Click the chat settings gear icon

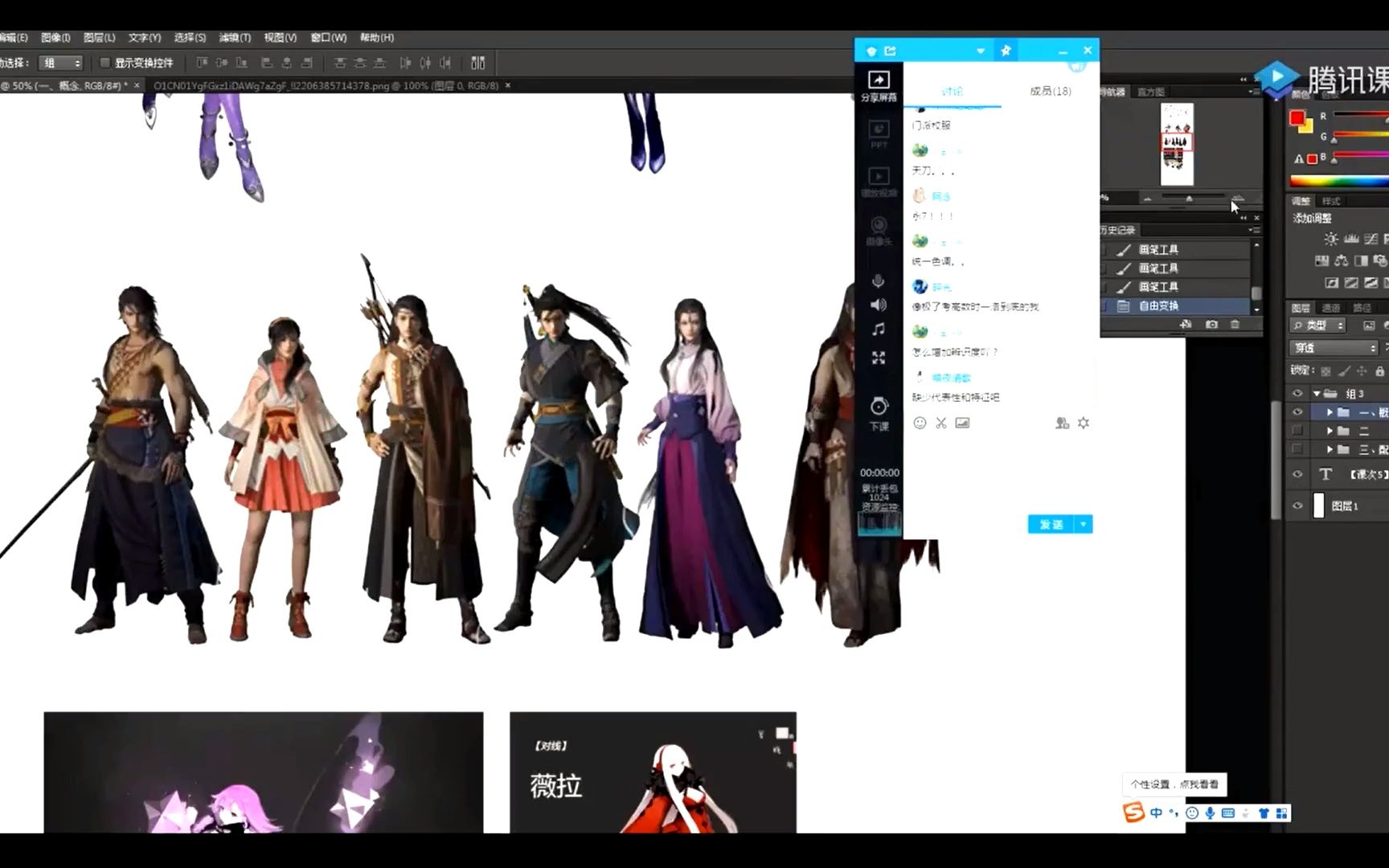(1084, 423)
